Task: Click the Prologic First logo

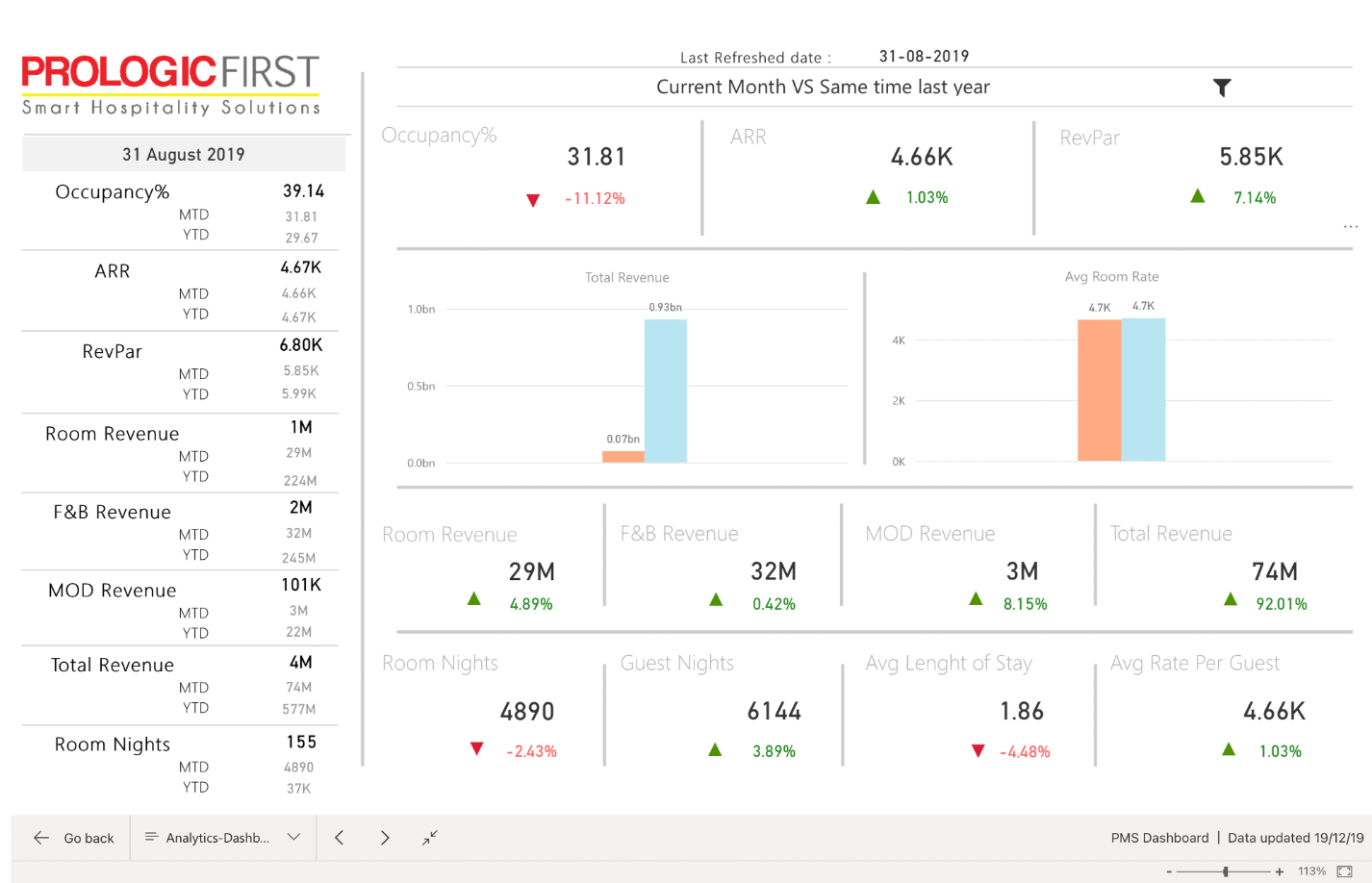Action: pos(170,86)
